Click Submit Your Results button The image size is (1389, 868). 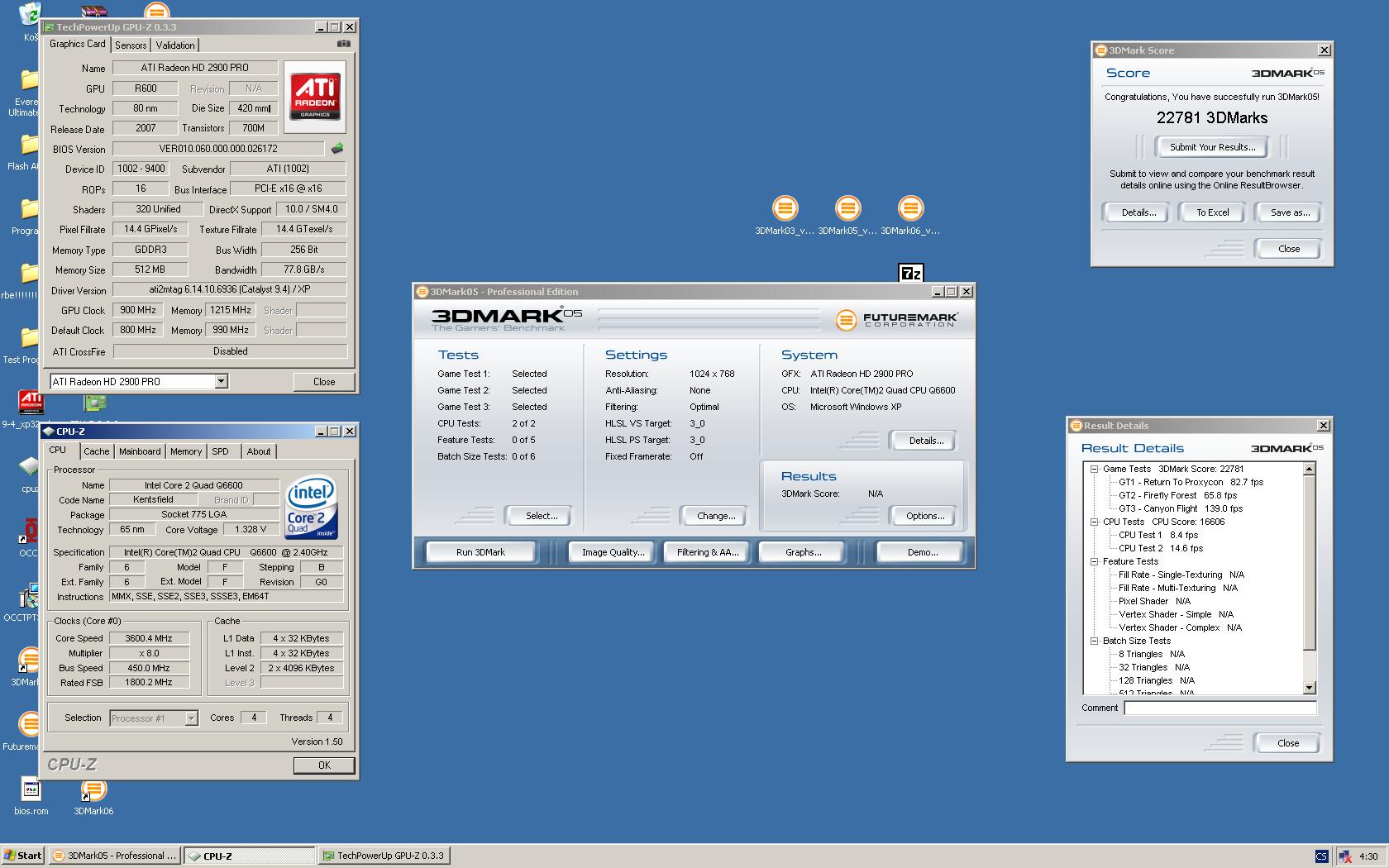coord(1212,147)
